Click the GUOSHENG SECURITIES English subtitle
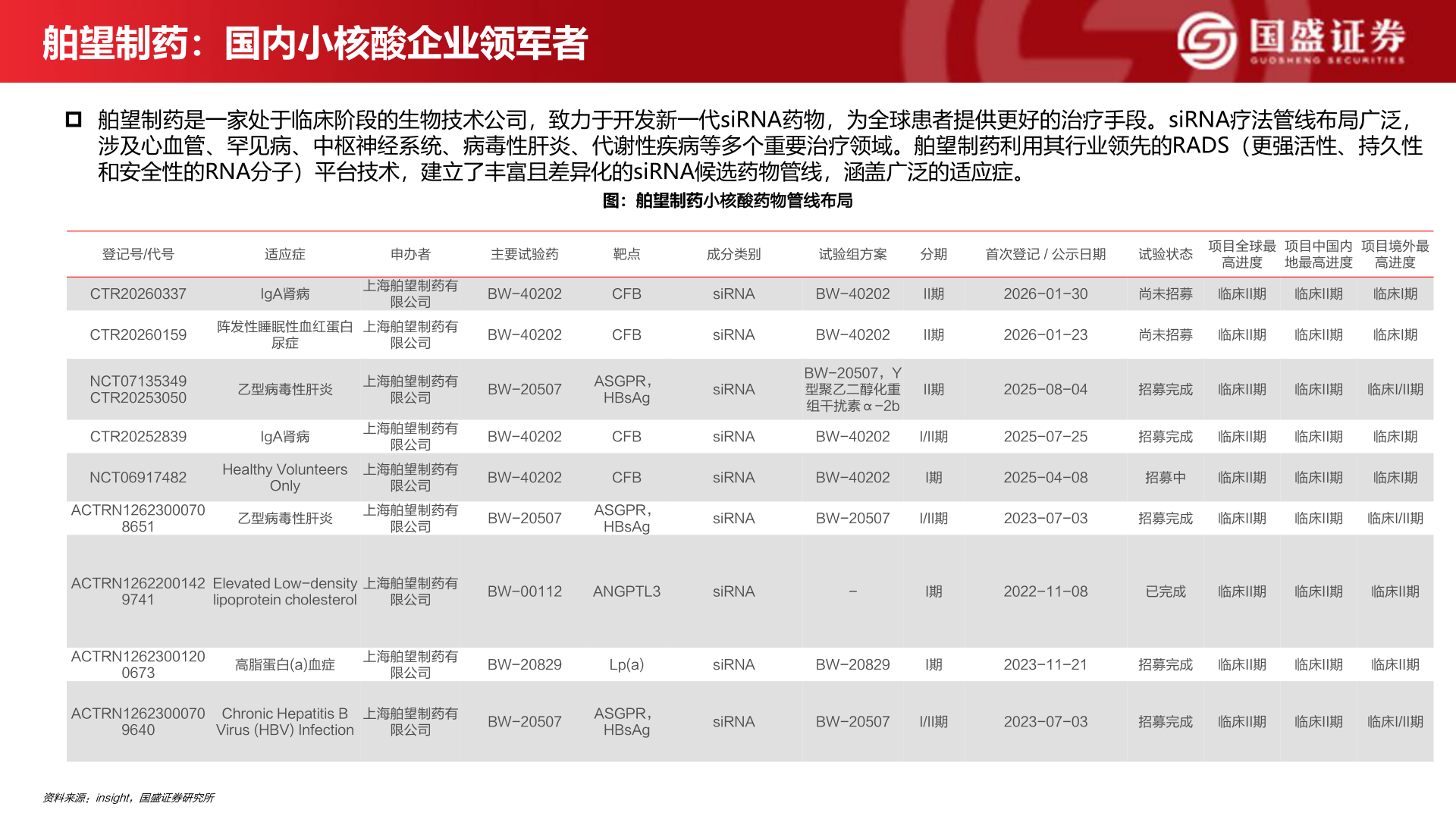The width and height of the screenshot is (1456, 819). pos(1327,60)
